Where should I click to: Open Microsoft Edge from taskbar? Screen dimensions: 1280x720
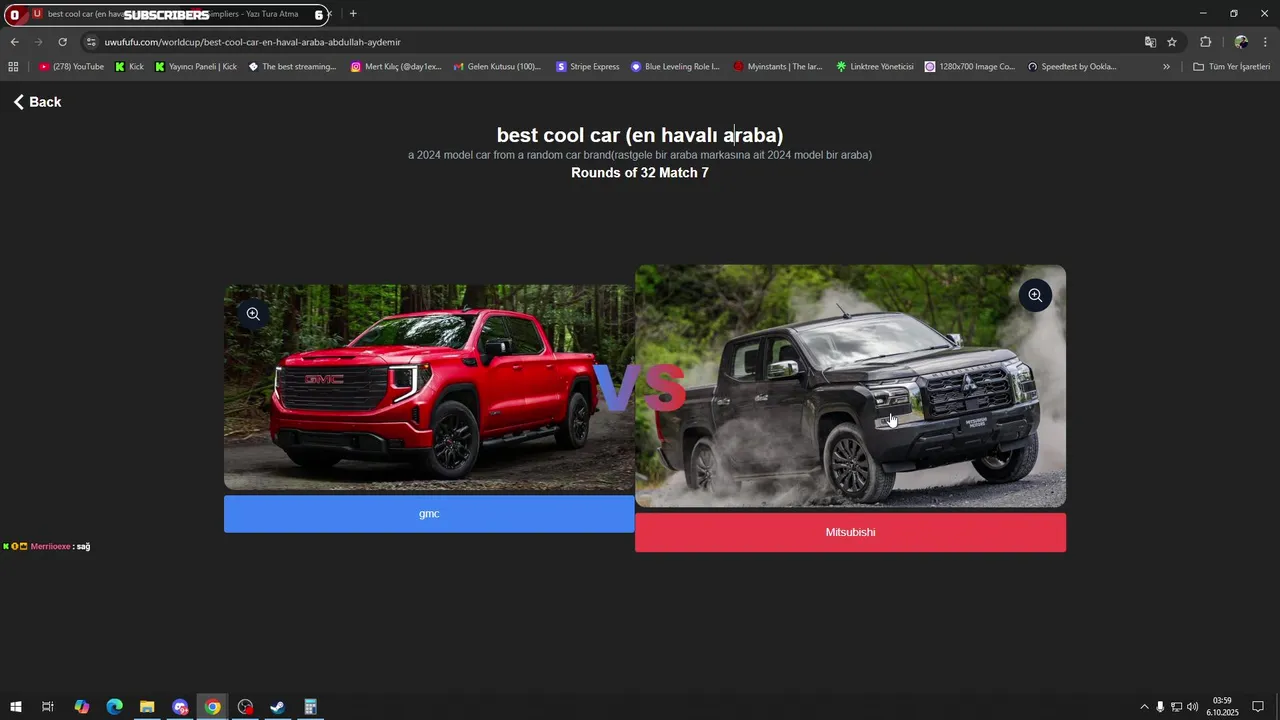click(x=114, y=707)
